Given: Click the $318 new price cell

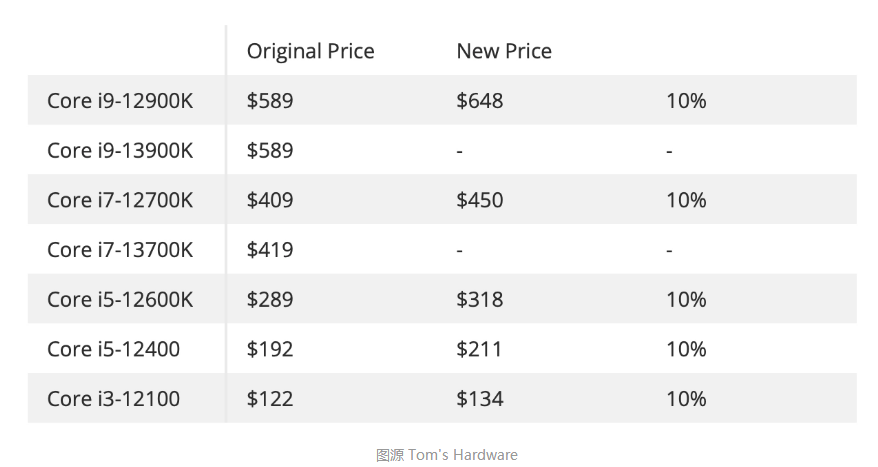Looking at the screenshot, I should (x=480, y=300).
